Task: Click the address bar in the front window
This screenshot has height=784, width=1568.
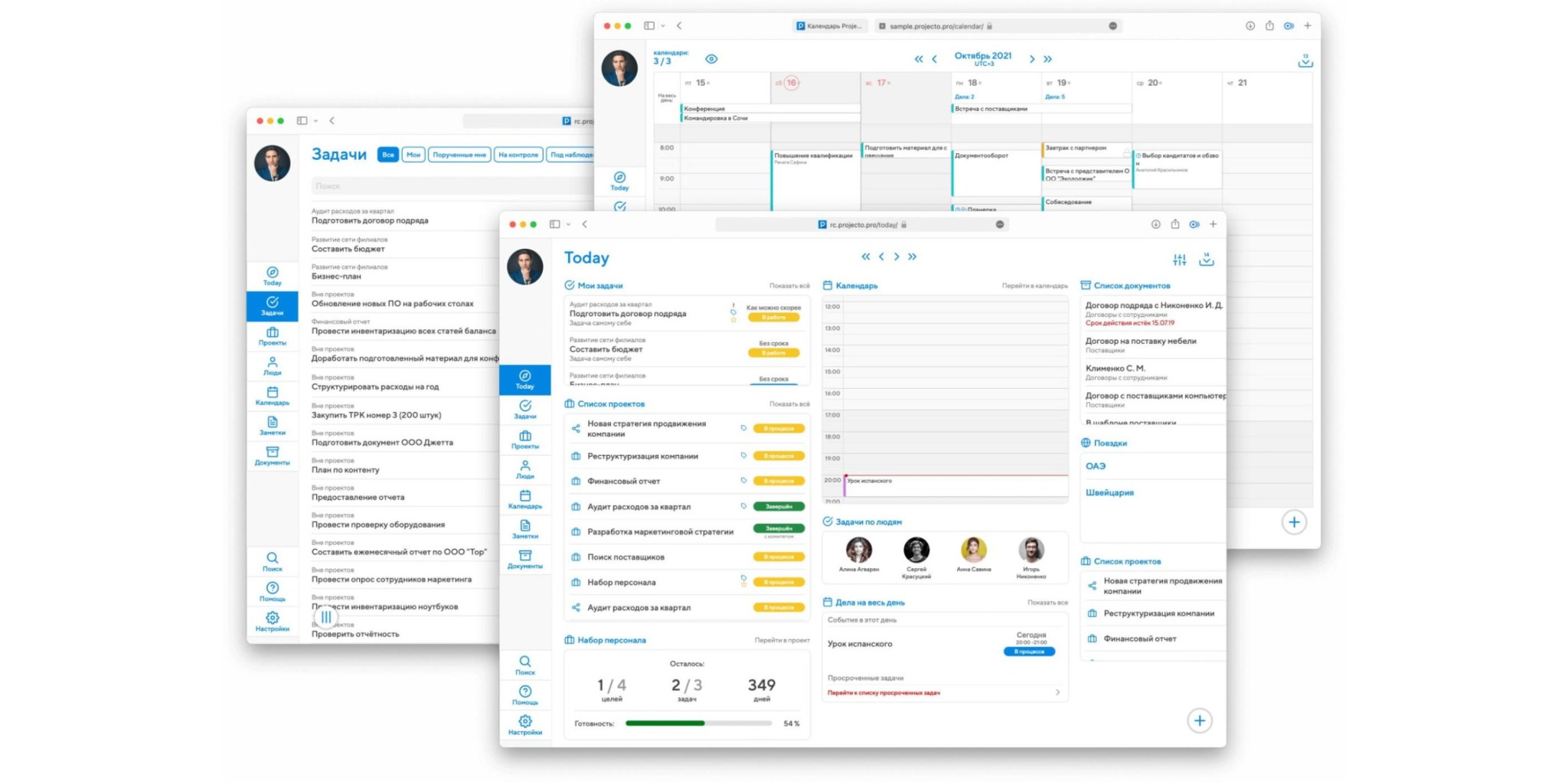Action: (862, 224)
